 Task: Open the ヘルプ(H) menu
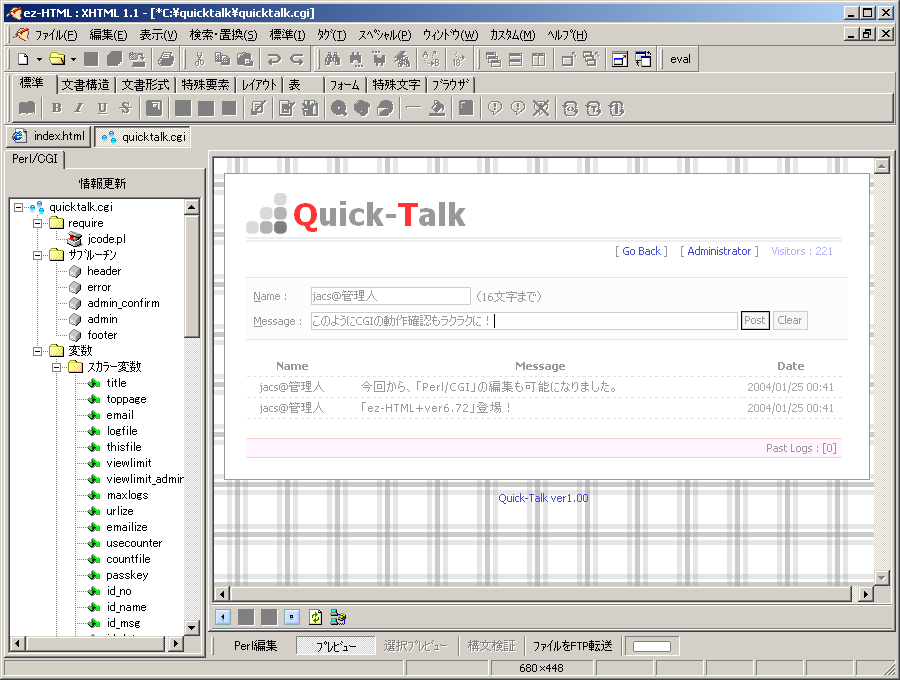click(x=567, y=35)
